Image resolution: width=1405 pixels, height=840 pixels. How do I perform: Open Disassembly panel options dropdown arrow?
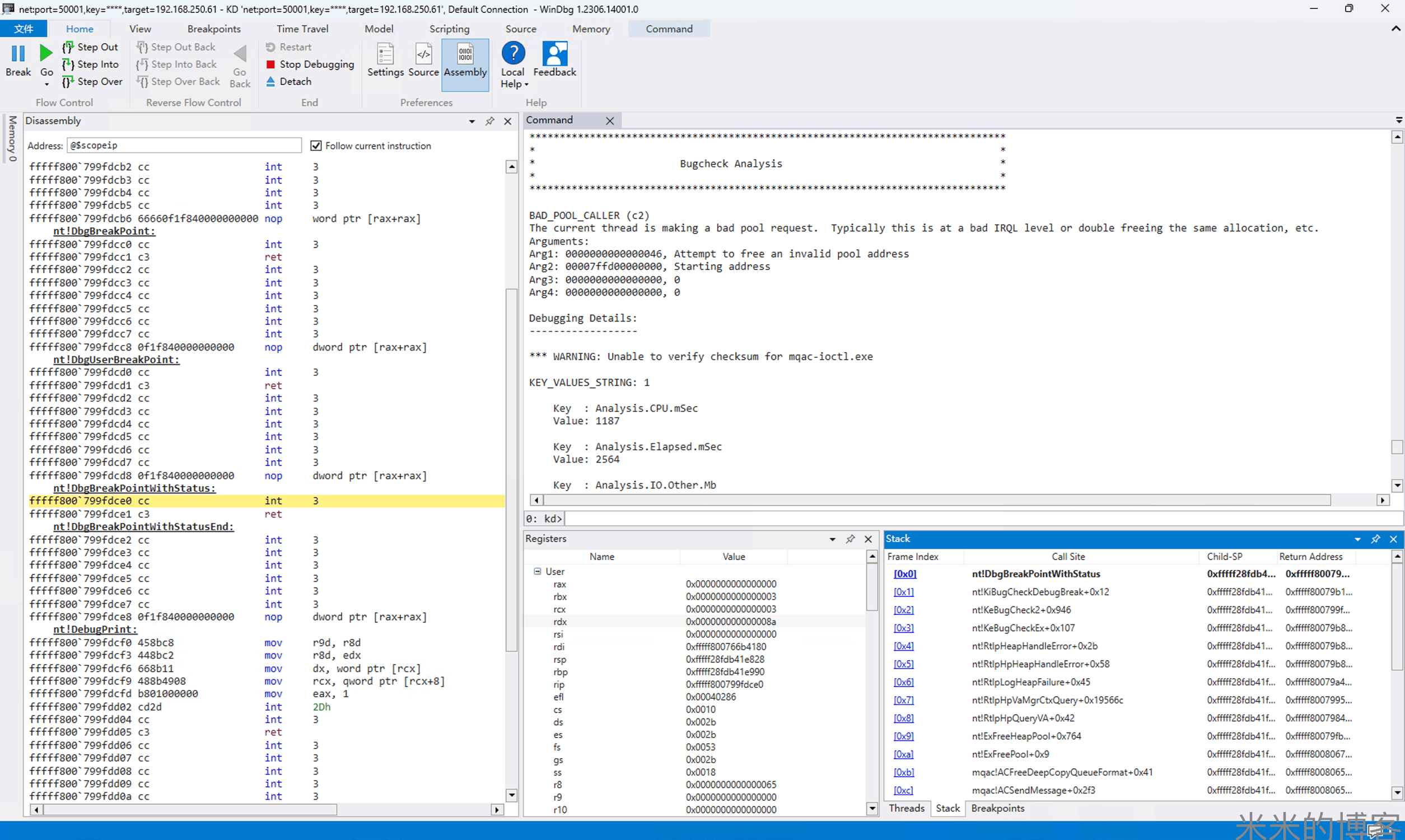tap(472, 121)
